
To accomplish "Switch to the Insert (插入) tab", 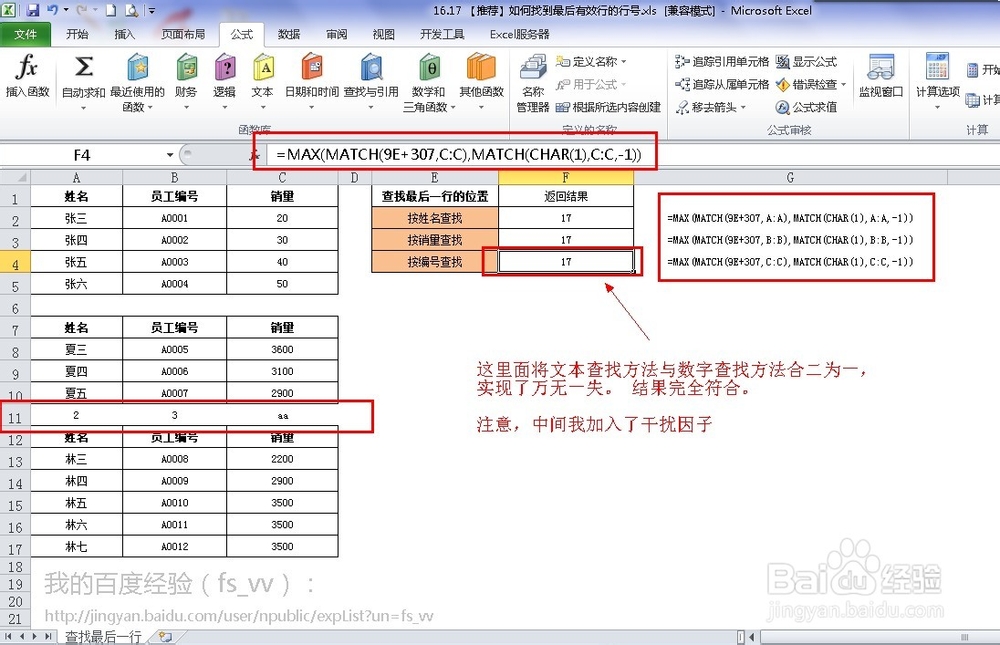I will pos(124,34).
